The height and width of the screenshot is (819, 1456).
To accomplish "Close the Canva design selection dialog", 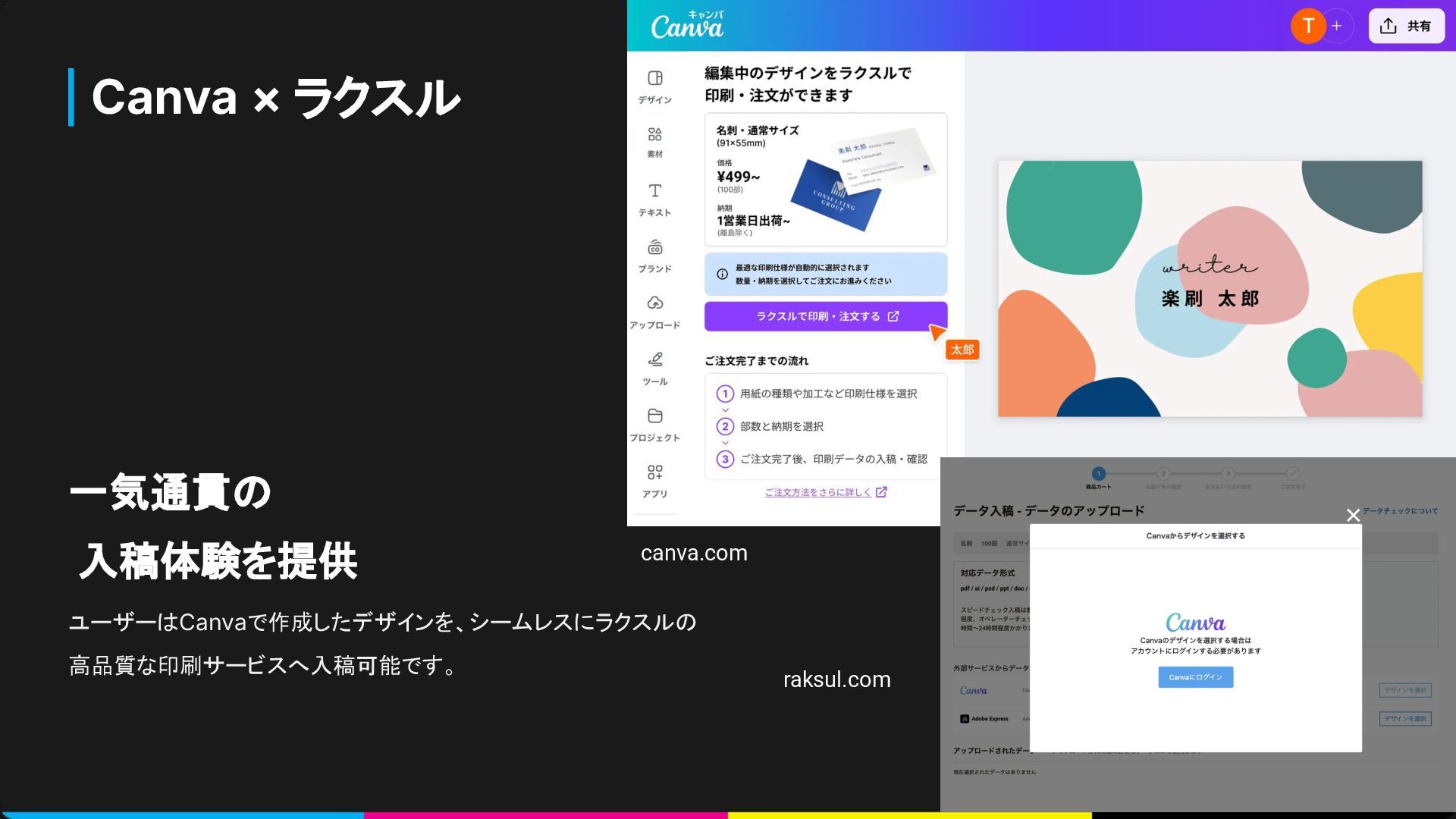I will (1353, 516).
